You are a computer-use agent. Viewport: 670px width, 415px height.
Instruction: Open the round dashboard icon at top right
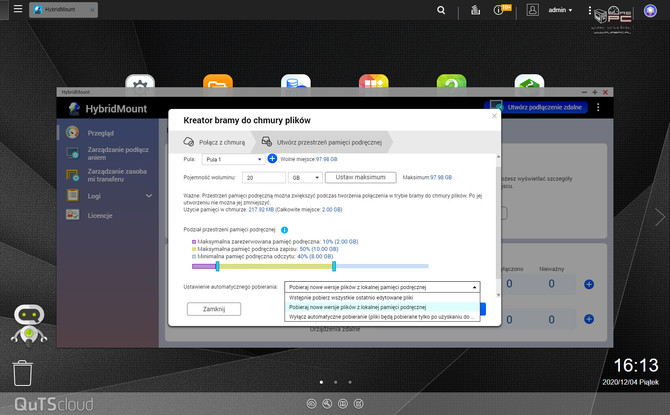click(x=650, y=10)
